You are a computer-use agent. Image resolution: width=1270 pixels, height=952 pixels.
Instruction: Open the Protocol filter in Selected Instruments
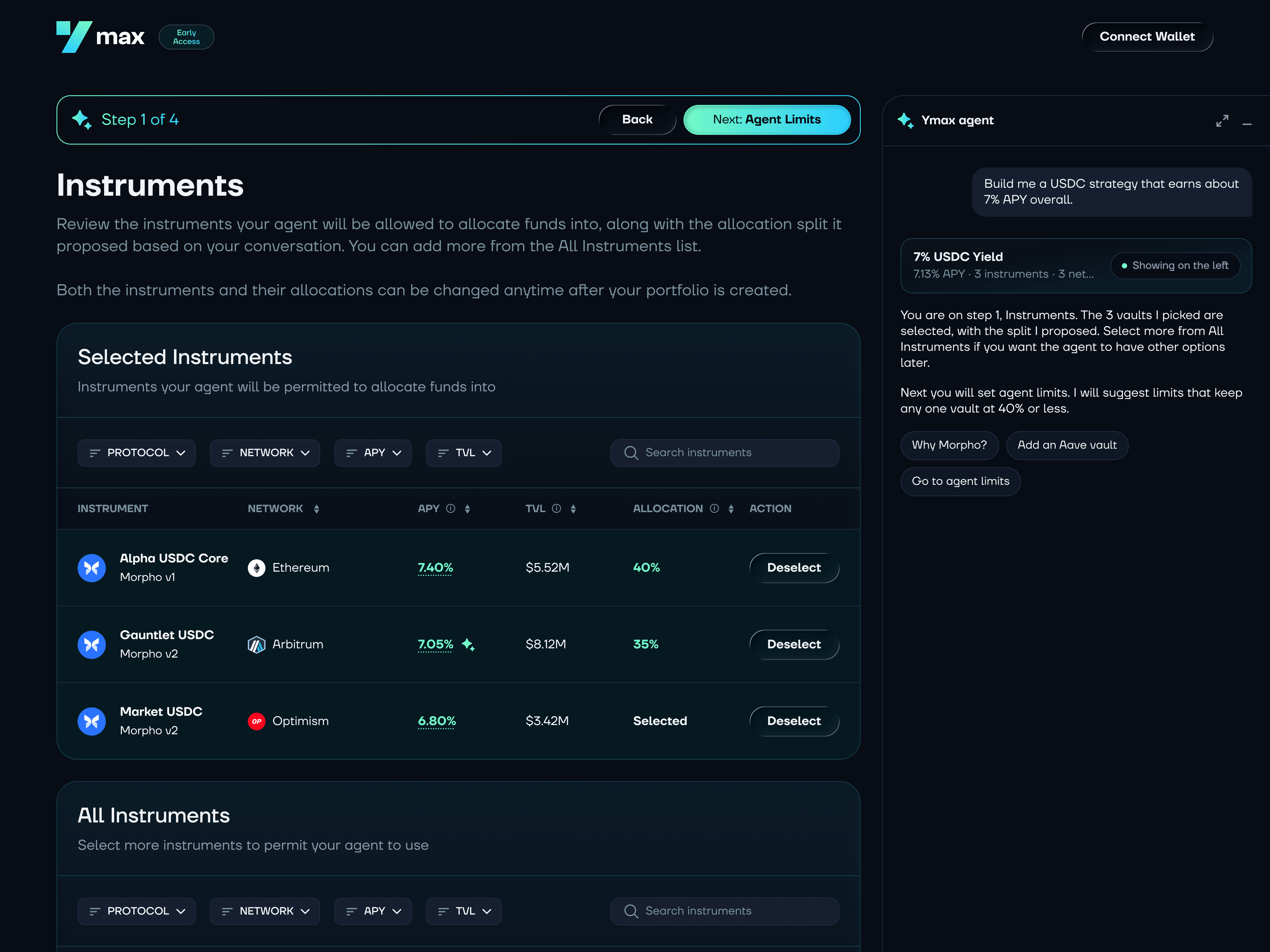point(137,453)
